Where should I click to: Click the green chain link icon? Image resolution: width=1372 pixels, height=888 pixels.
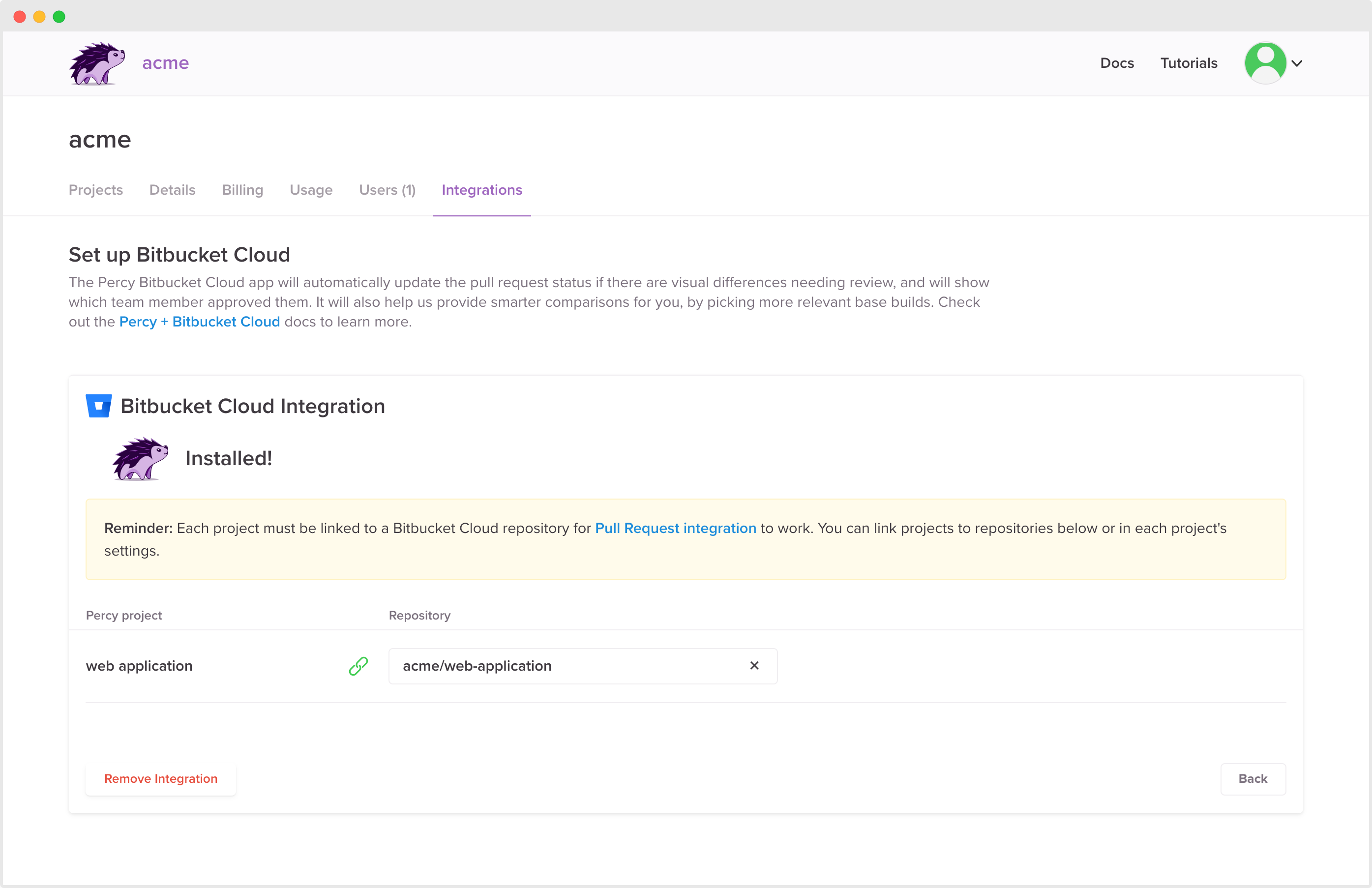click(358, 666)
